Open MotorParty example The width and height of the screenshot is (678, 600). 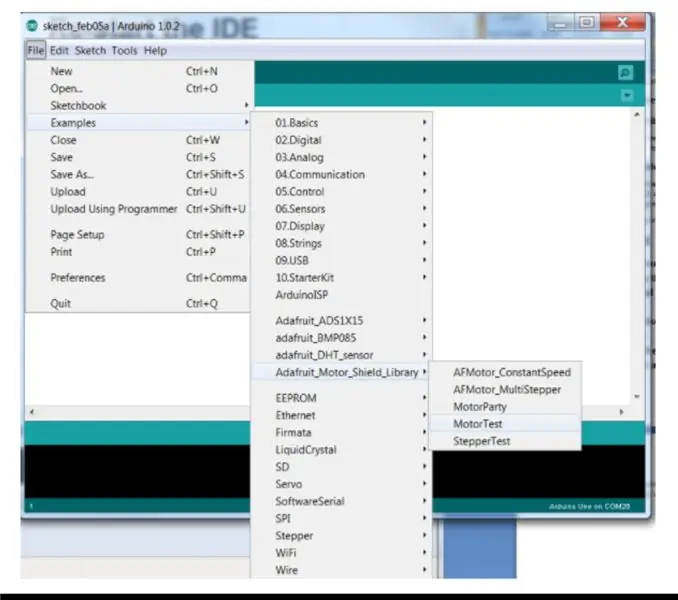[x=505, y=407]
